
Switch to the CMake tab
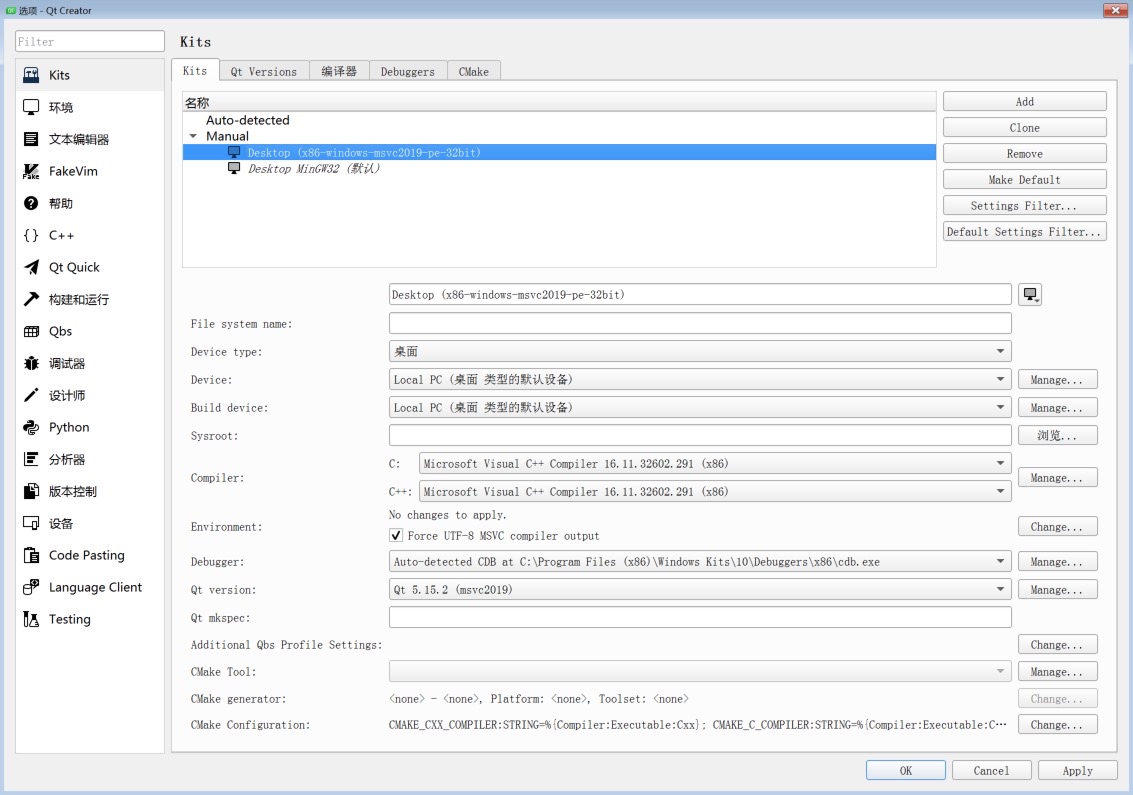pos(473,71)
